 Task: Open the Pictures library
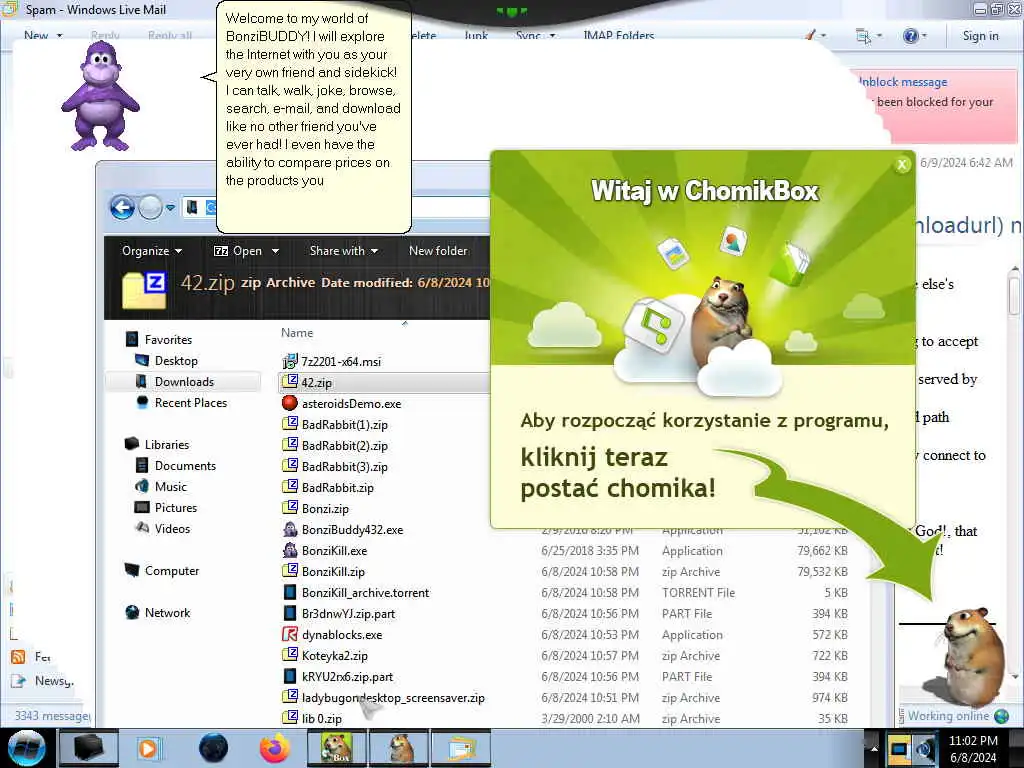point(176,507)
